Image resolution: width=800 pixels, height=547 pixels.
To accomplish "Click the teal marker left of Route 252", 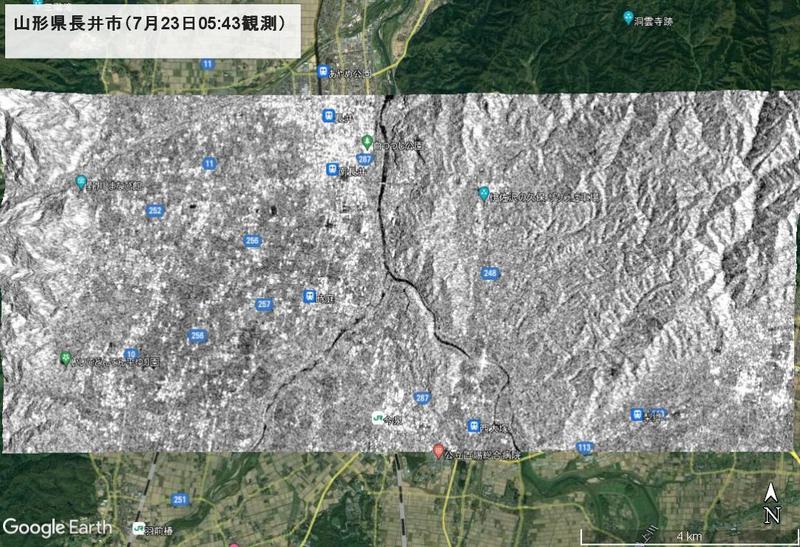I will point(80,182).
